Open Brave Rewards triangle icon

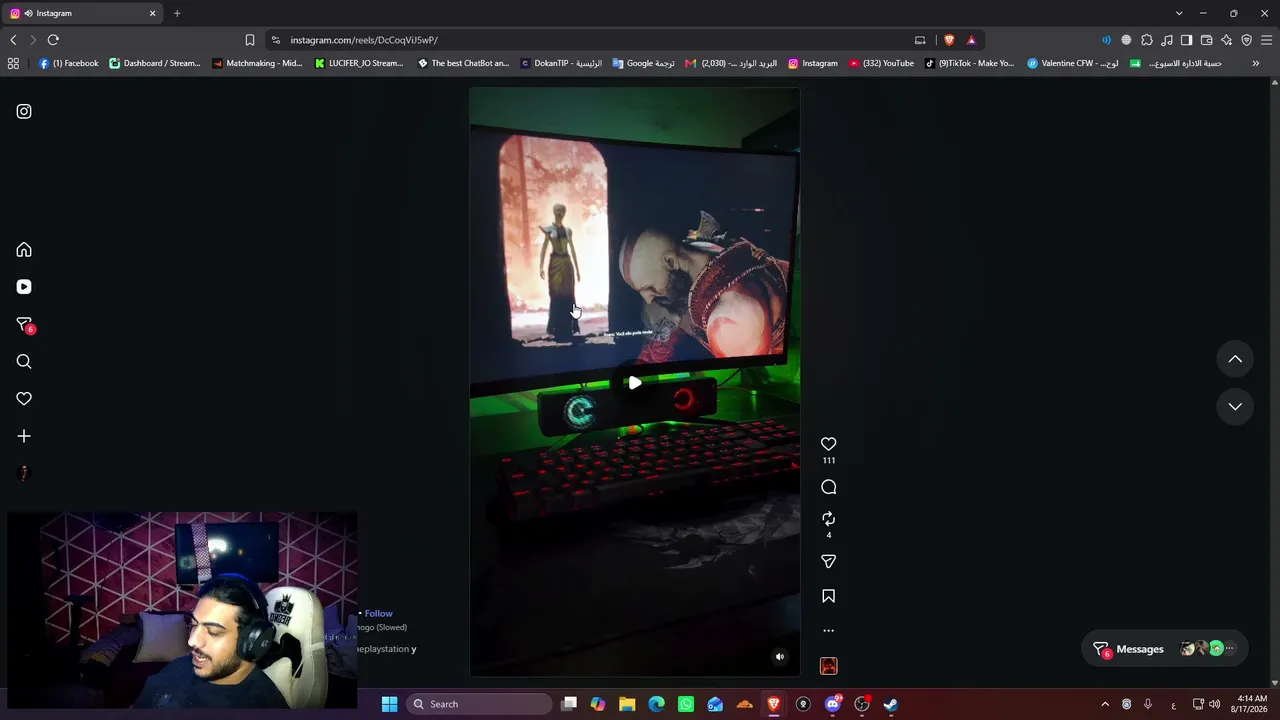click(x=971, y=40)
